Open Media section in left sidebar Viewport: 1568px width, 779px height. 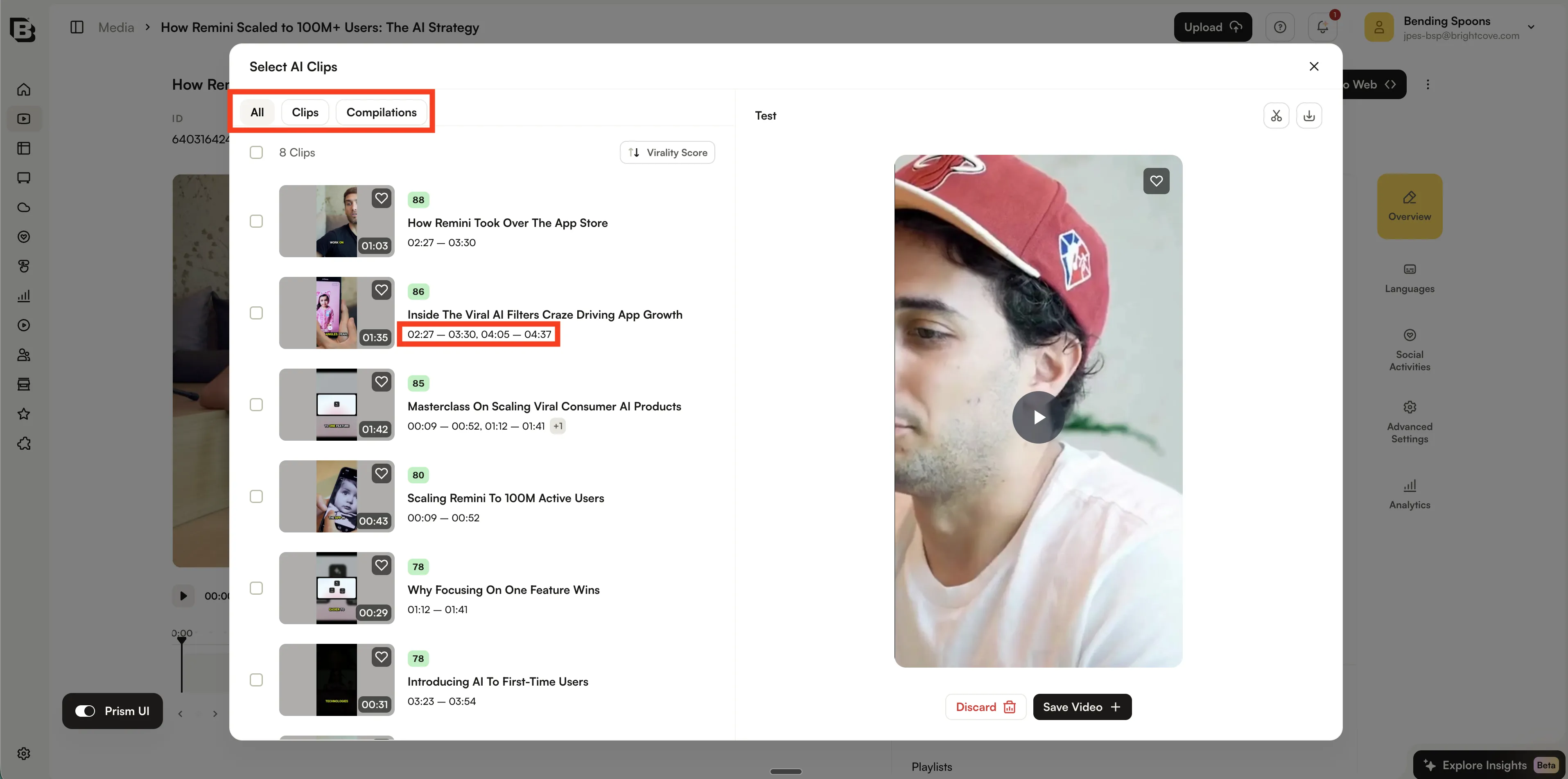[24, 119]
